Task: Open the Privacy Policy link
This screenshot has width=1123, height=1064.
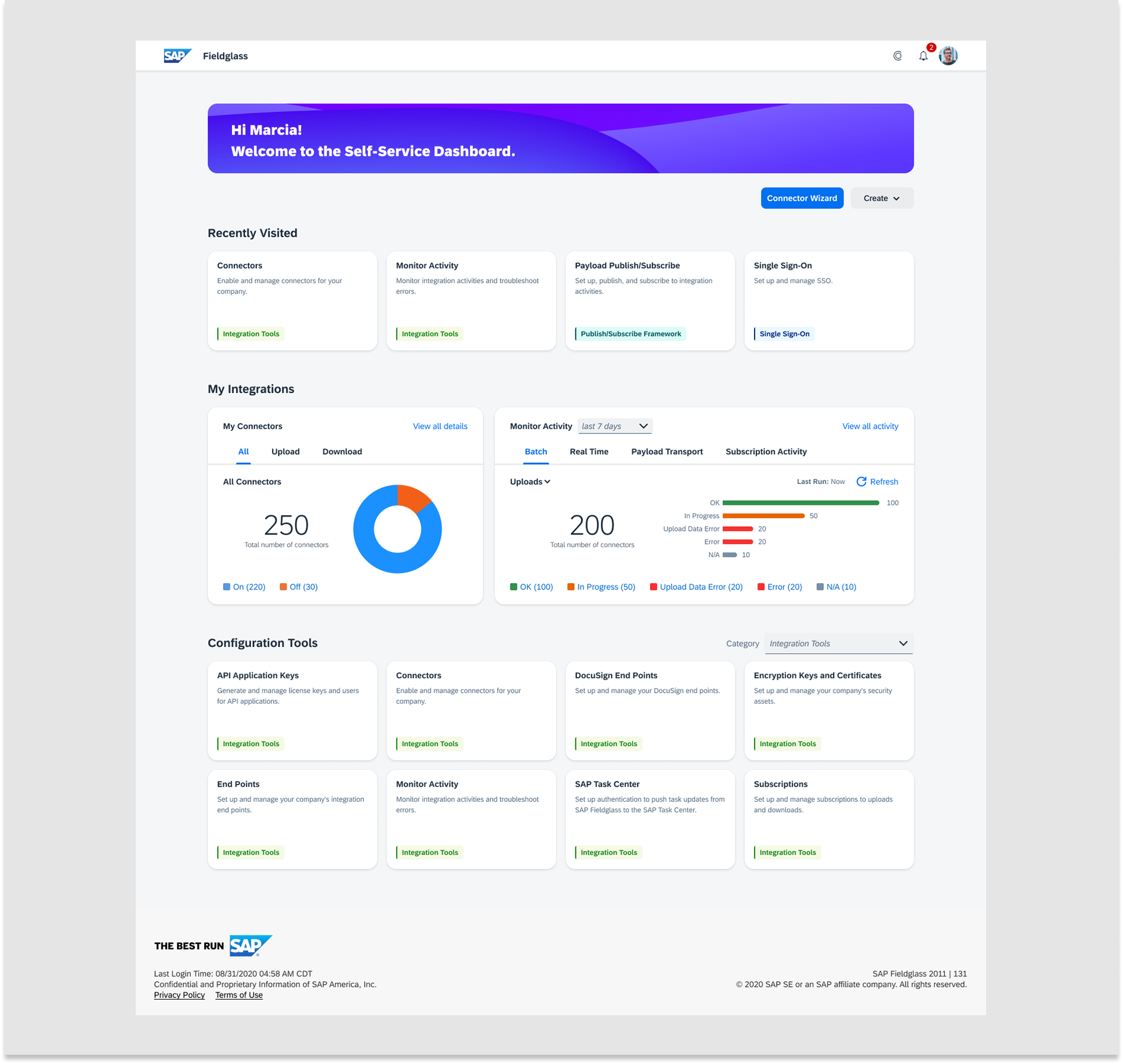Action: 179,995
